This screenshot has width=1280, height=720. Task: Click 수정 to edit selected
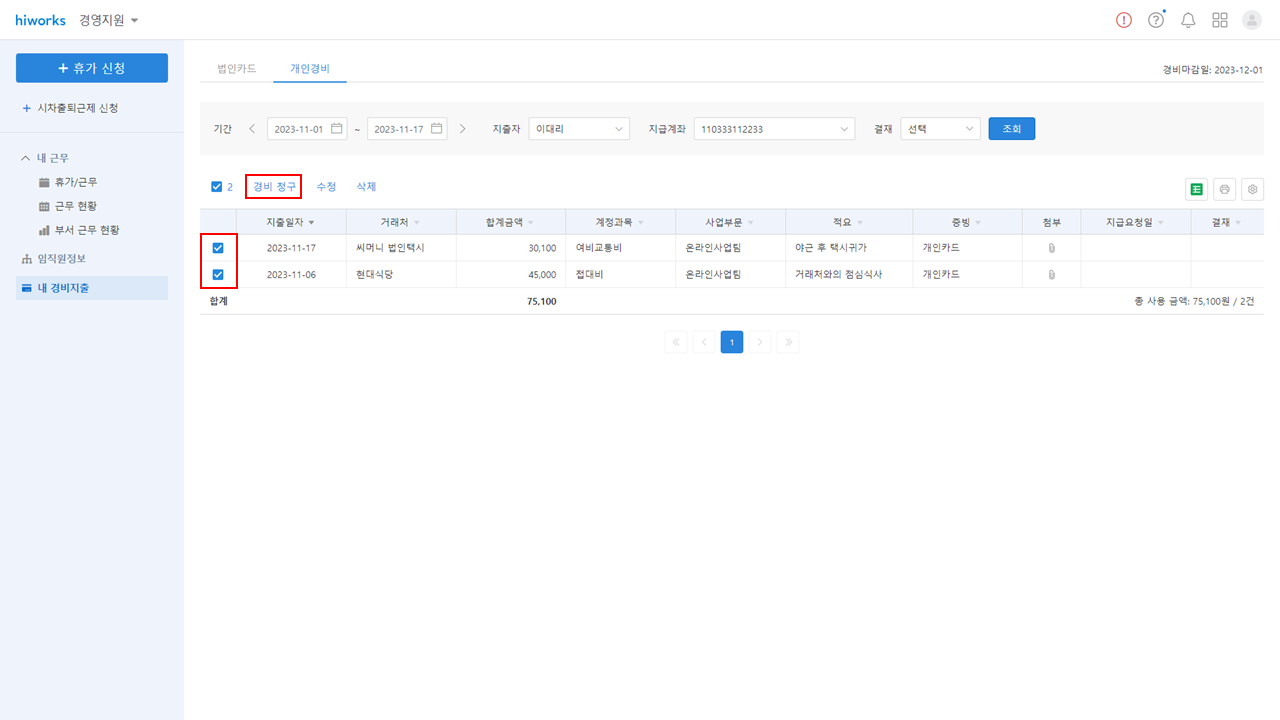[326, 187]
